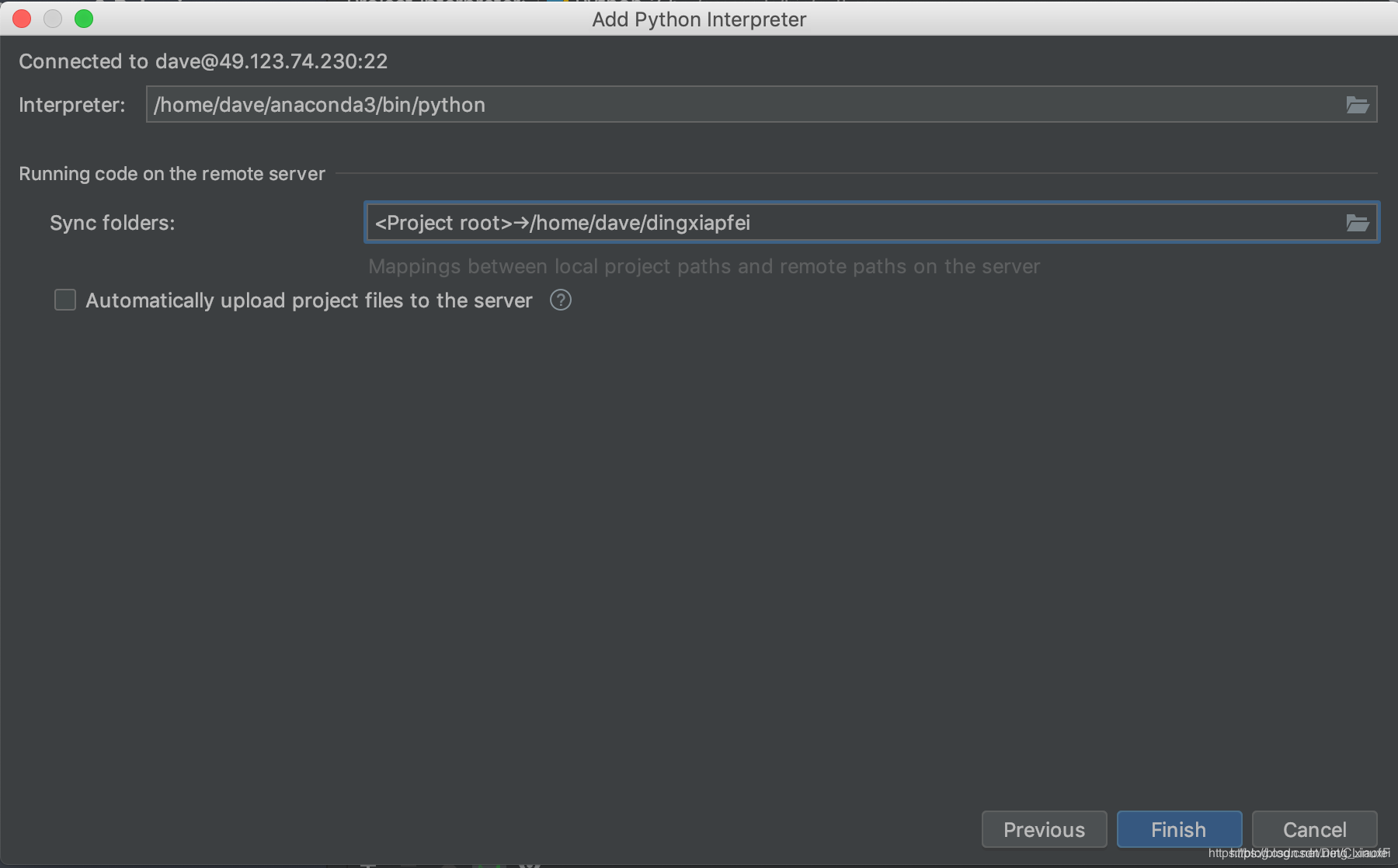Dismiss dialog with the Cancel button
This screenshot has width=1398, height=868.
1314,829
